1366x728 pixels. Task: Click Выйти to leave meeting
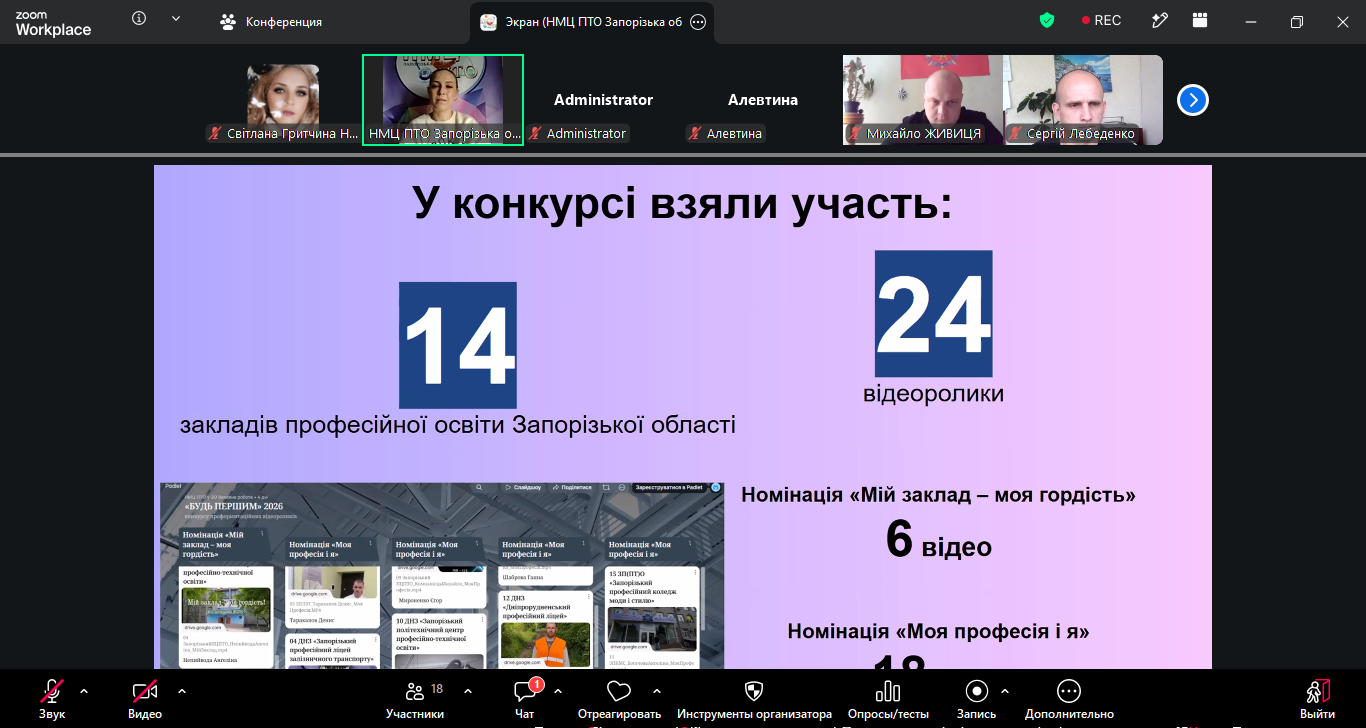coord(1317,698)
